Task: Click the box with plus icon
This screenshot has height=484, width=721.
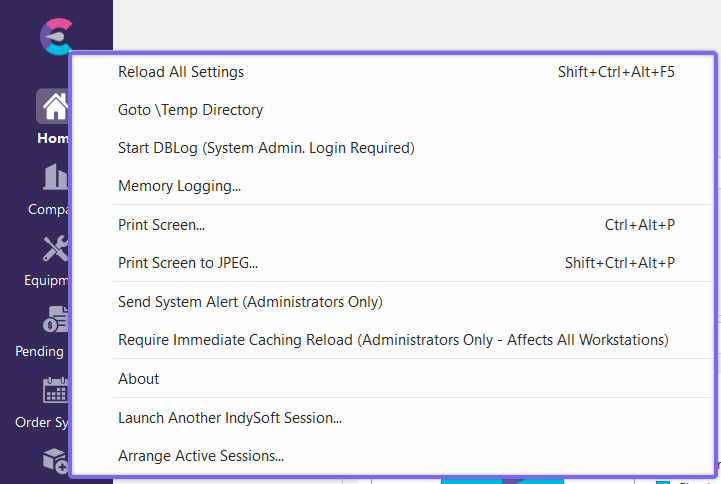Action: (54, 459)
